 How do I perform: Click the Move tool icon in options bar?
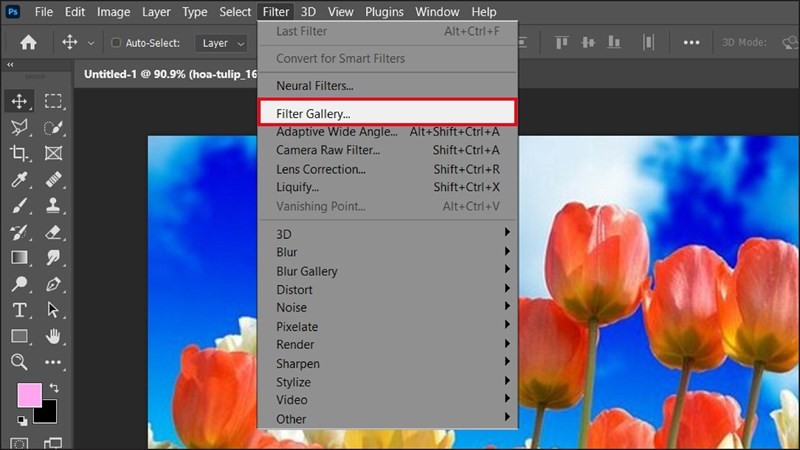[70, 42]
